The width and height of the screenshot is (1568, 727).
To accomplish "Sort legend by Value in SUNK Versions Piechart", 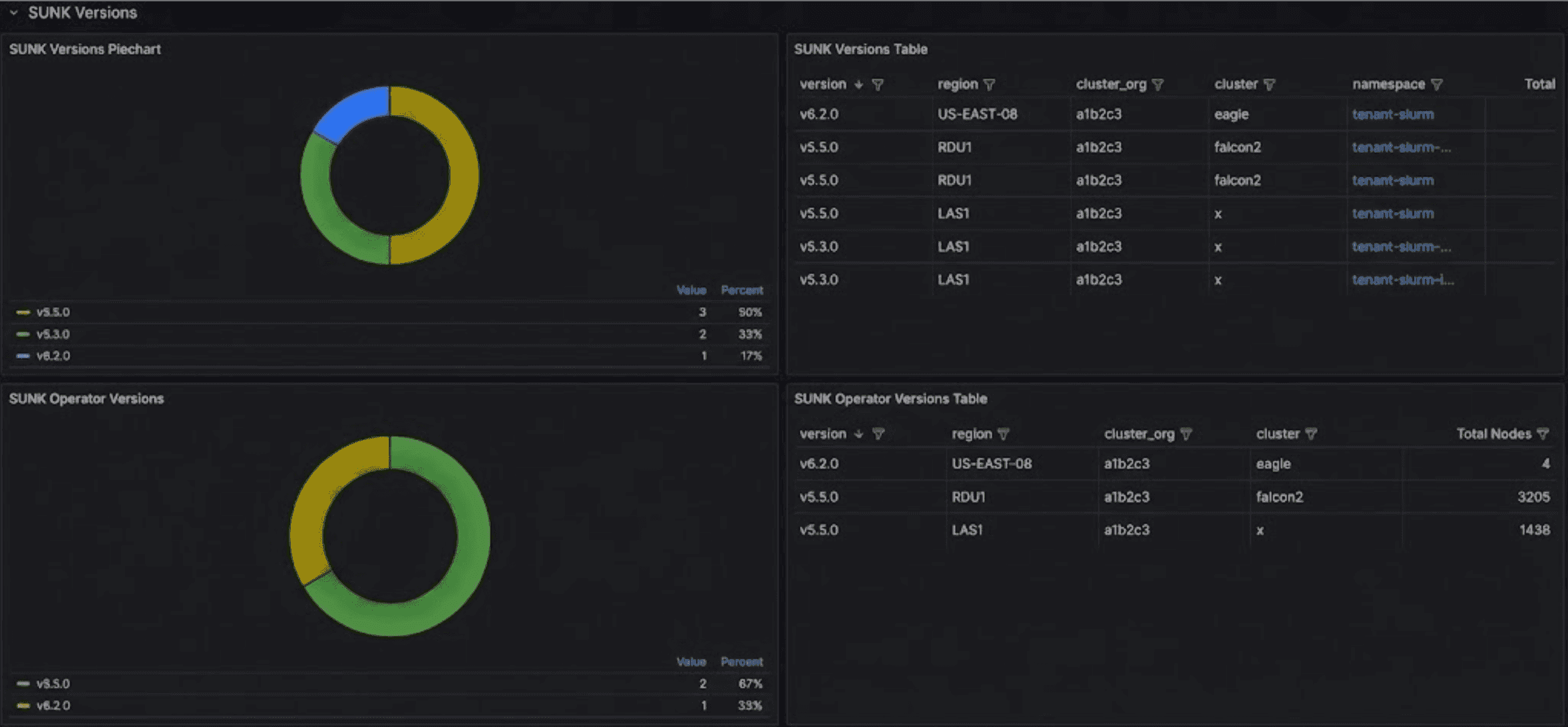I will click(691, 290).
